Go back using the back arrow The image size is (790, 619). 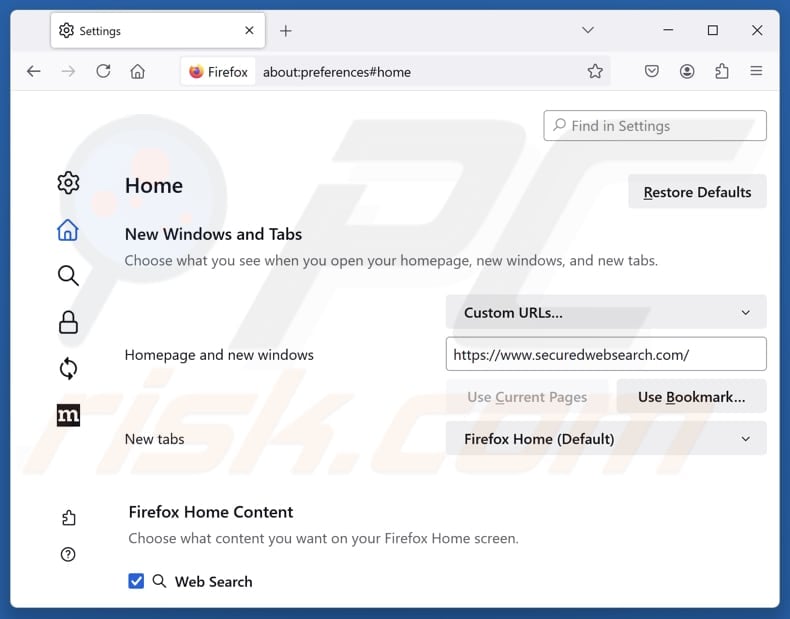[34, 72]
